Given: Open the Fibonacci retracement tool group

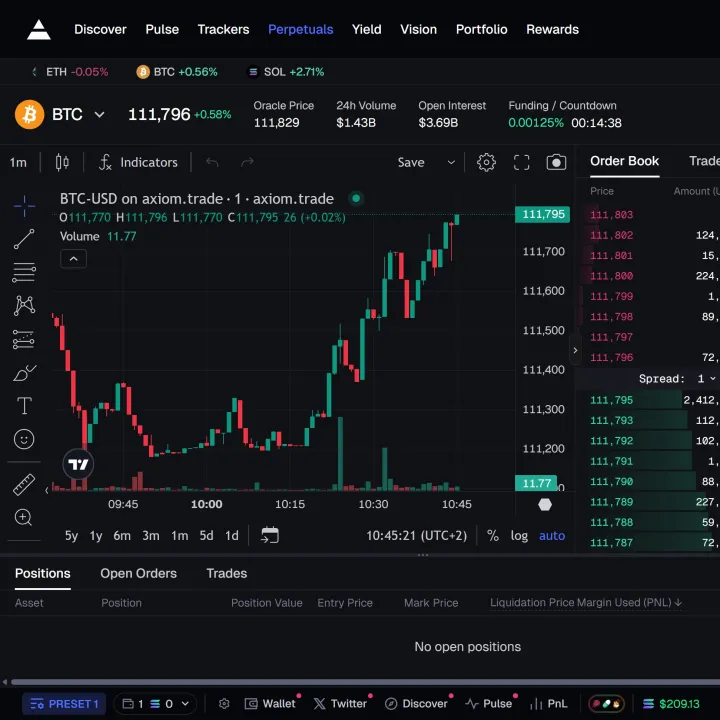Looking at the screenshot, I should click(x=24, y=272).
